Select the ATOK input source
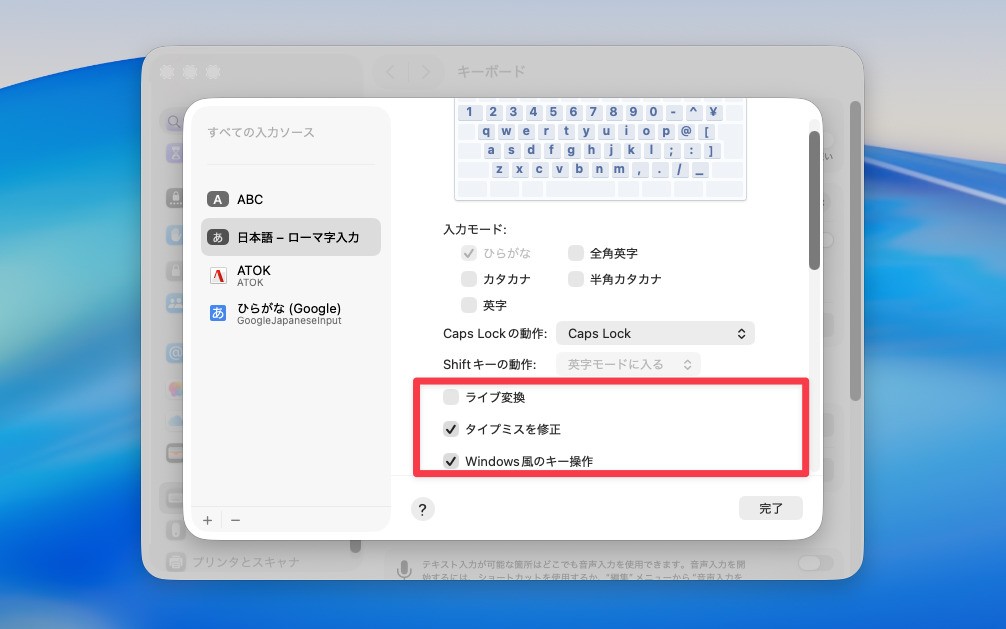The width and height of the screenshot is (1006, 629). pos(291,275)
